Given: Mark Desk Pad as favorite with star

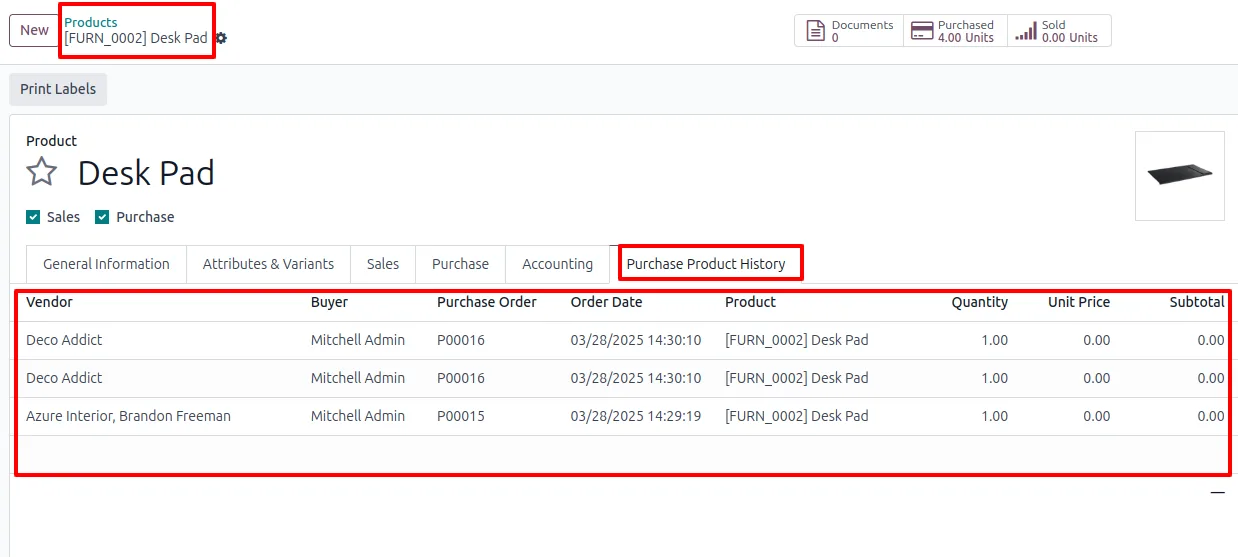Looking at the screenshot, I should pos(42,172).
